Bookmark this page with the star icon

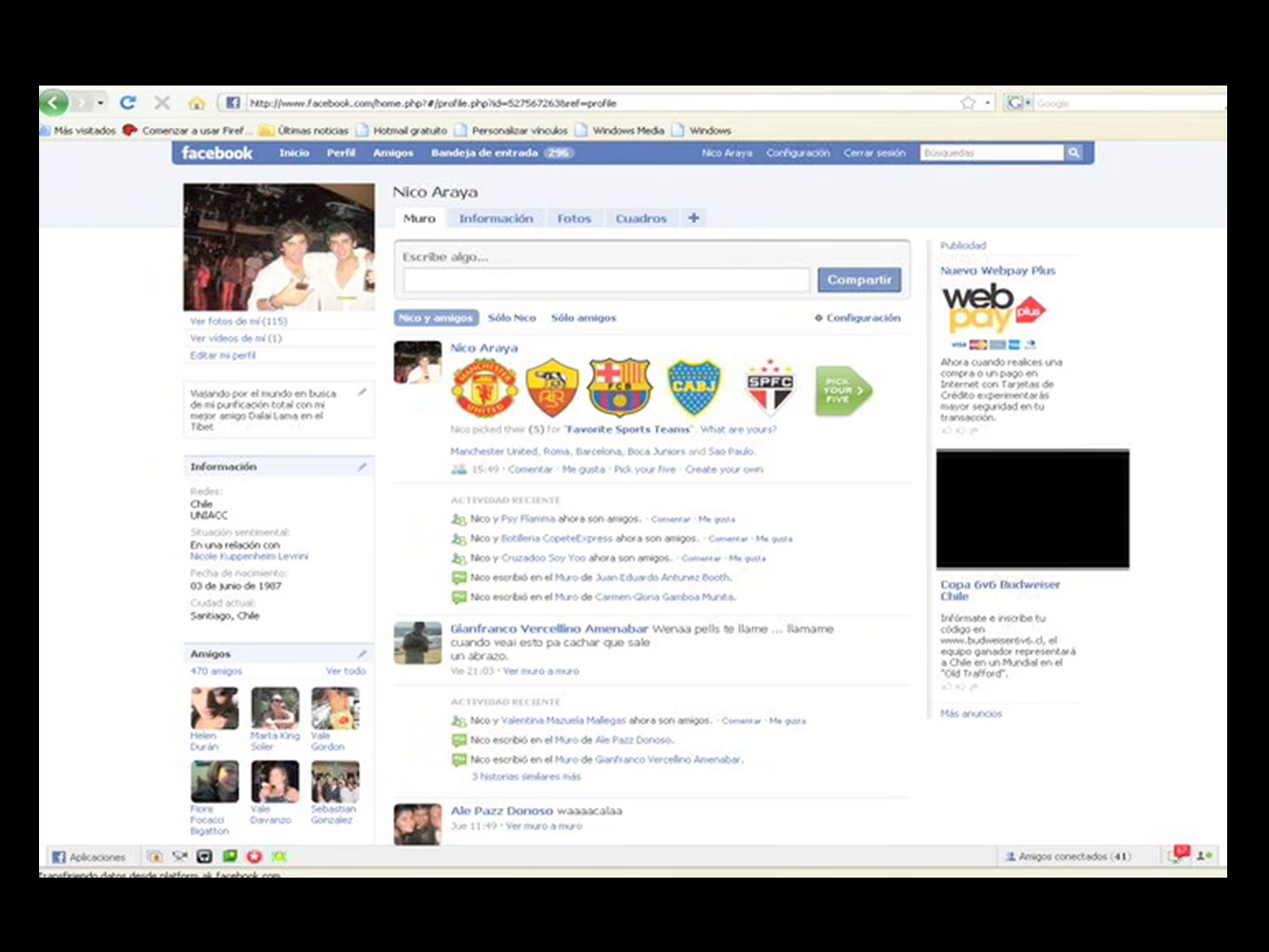click(968, 102)
